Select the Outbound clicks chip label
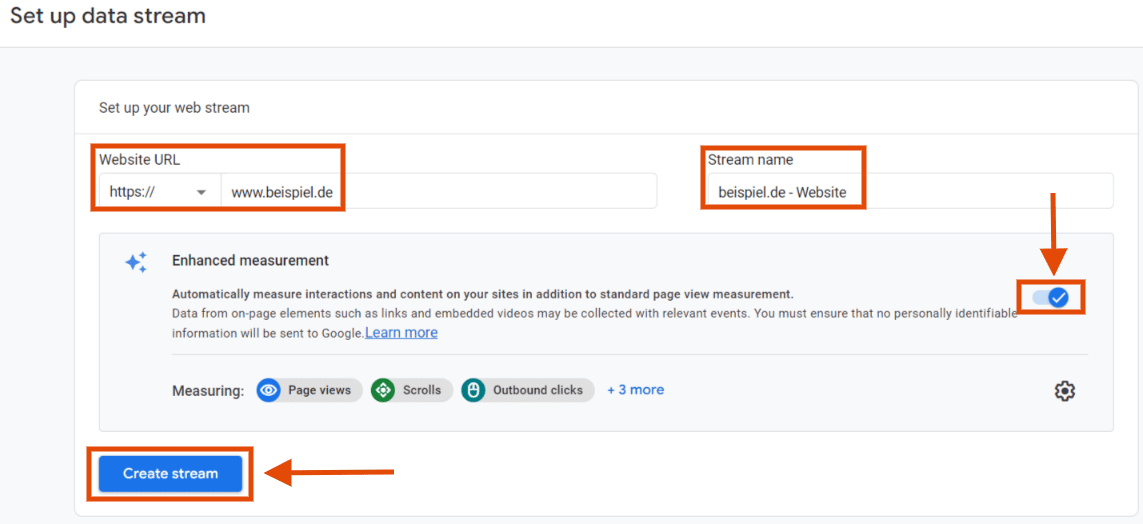Screen dimensions: 1143x524 [538, 390]
